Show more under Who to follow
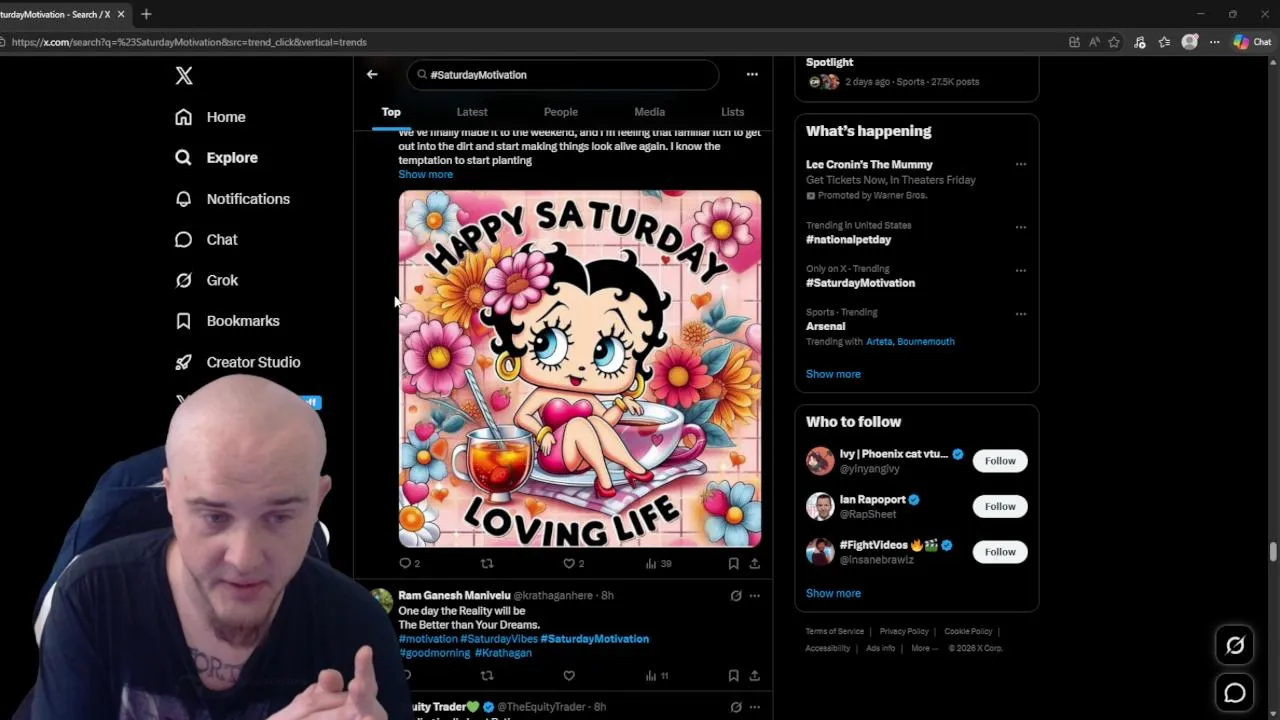The height and width of the screenshot is (720, 1280). click(x=833, y=593)
